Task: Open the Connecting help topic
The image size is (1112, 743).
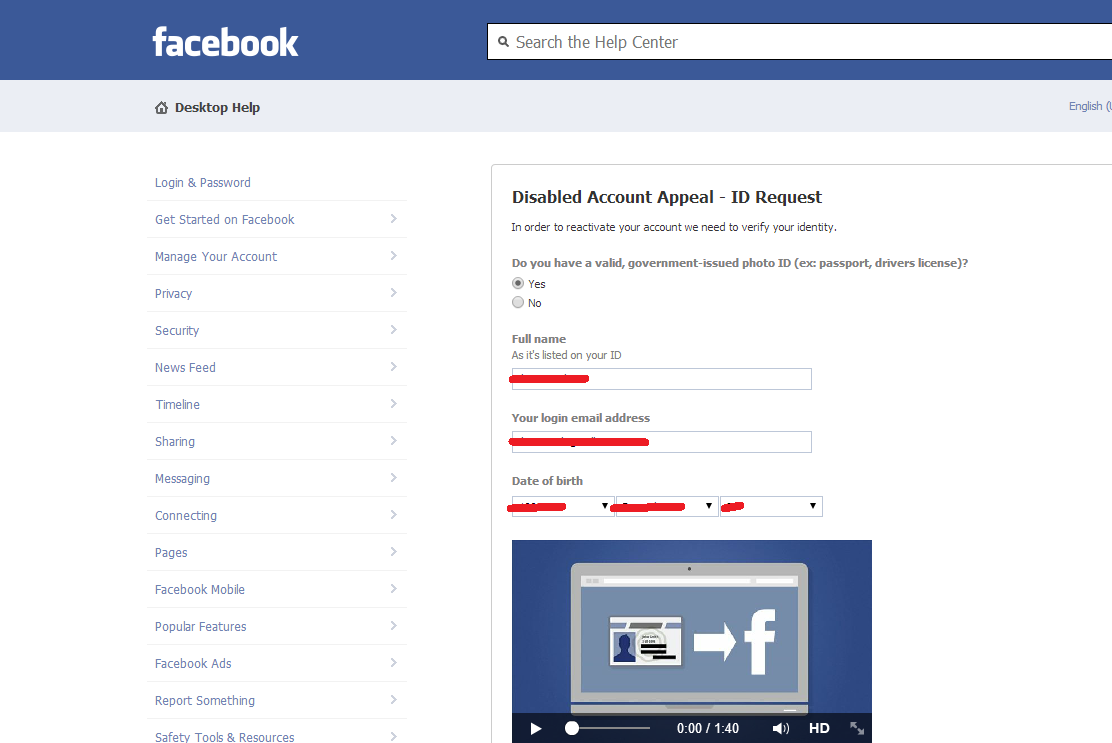Action: tap(186, 515)
